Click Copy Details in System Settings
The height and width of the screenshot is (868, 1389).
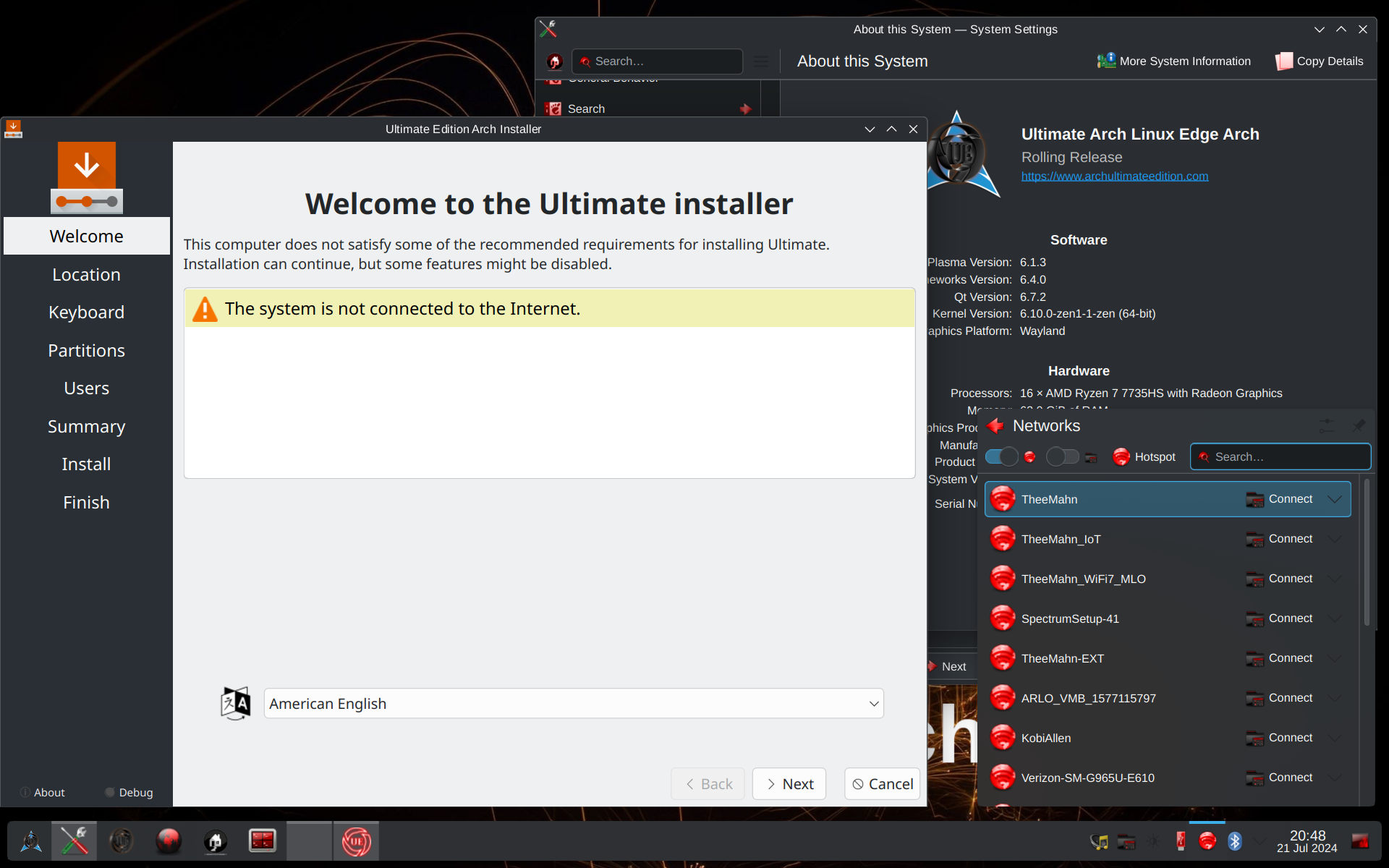(1319, 61)
